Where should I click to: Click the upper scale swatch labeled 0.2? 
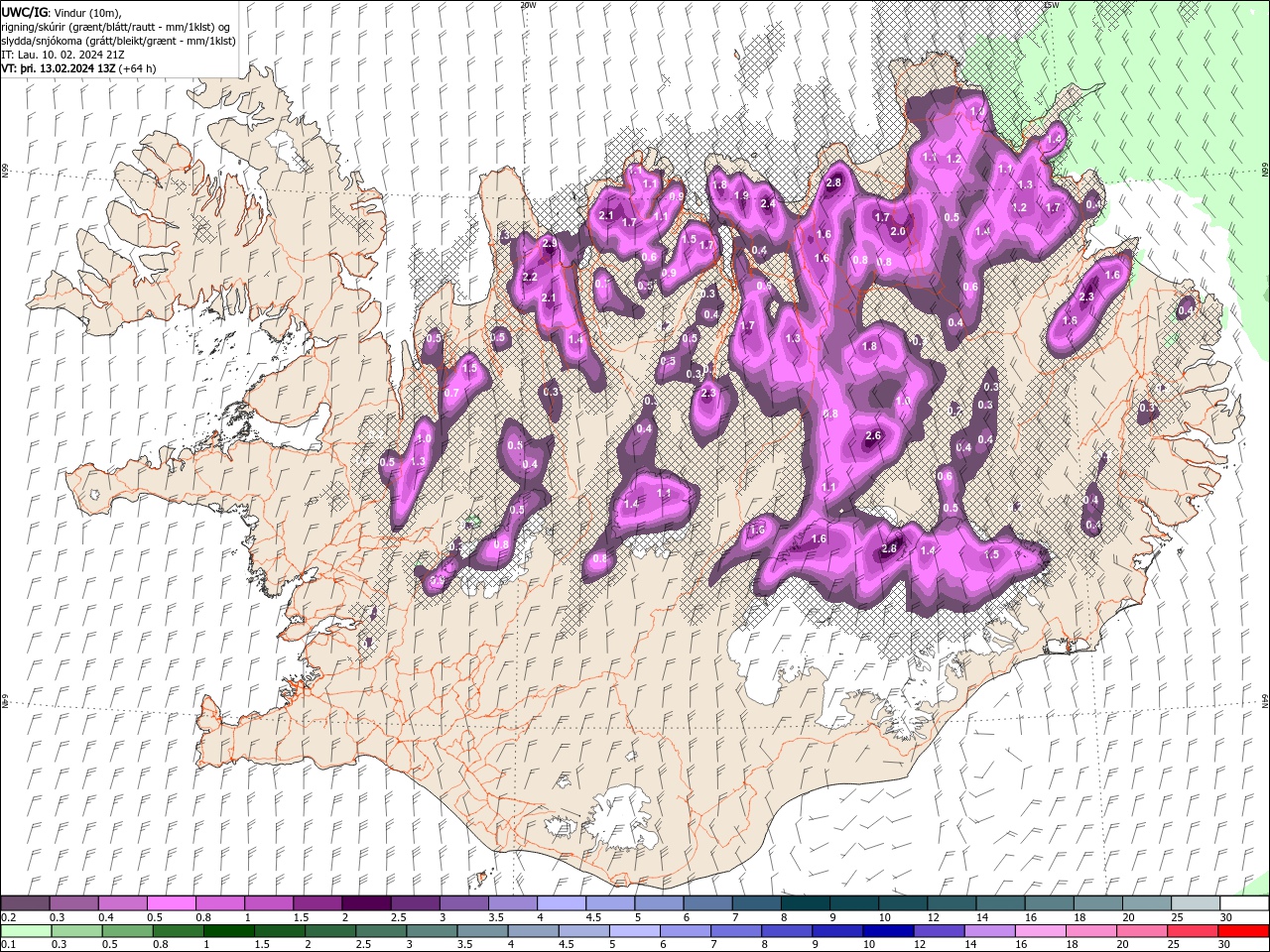coord(25,903)
